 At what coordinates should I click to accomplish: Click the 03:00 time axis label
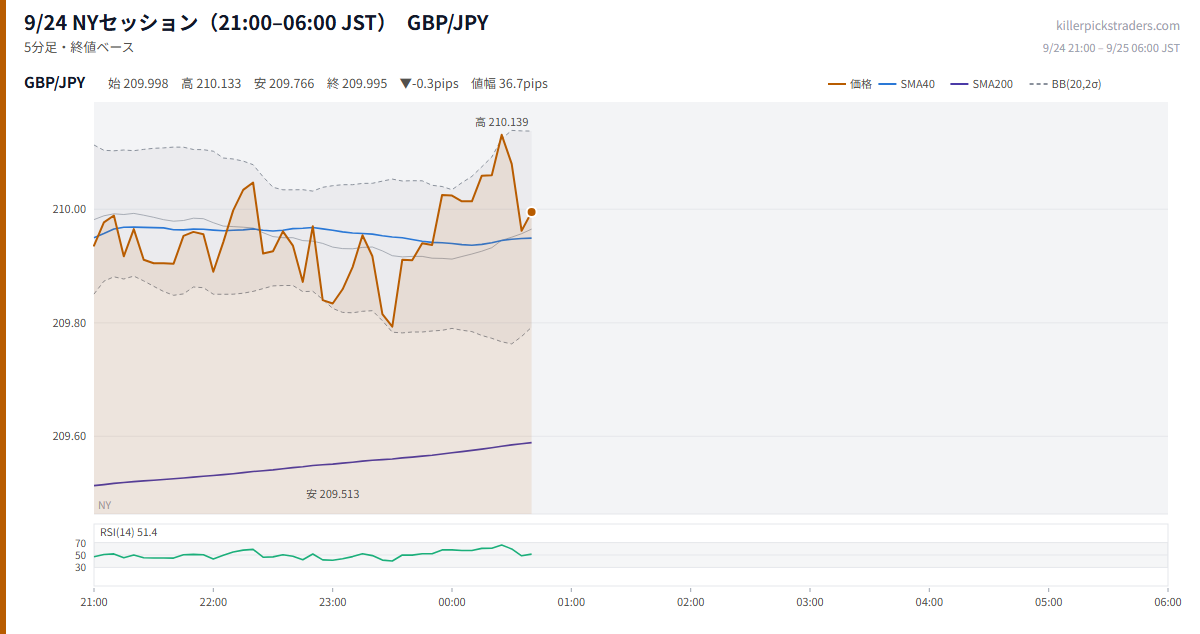810,603
